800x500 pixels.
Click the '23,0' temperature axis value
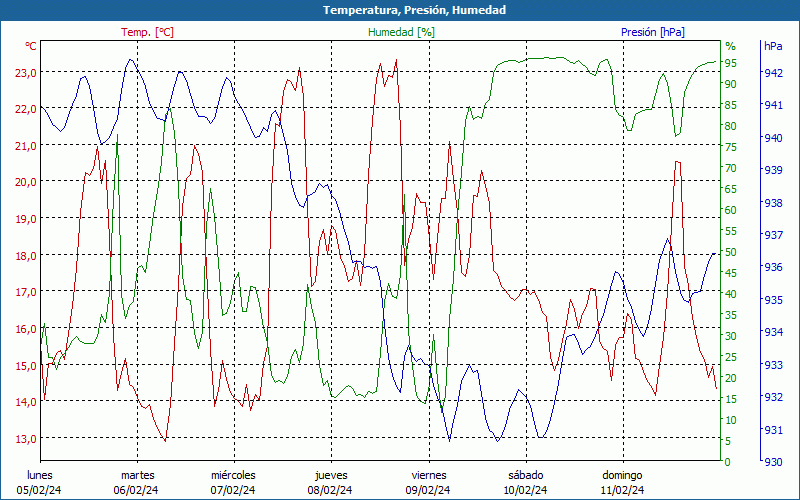[26, 72]
